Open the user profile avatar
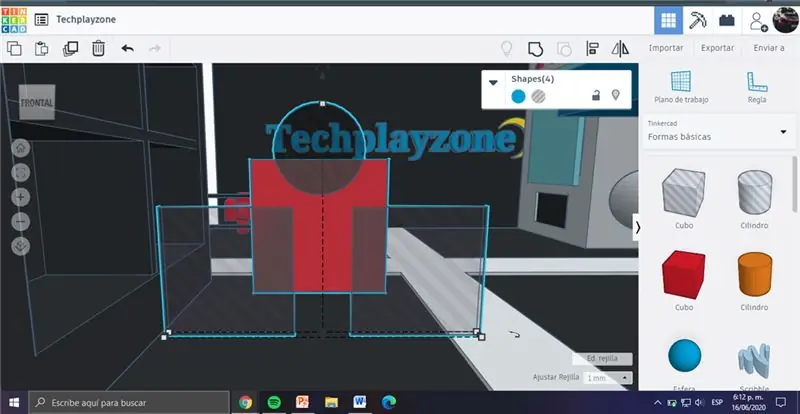This screenshot has width=800, height=414. [786, 20]
